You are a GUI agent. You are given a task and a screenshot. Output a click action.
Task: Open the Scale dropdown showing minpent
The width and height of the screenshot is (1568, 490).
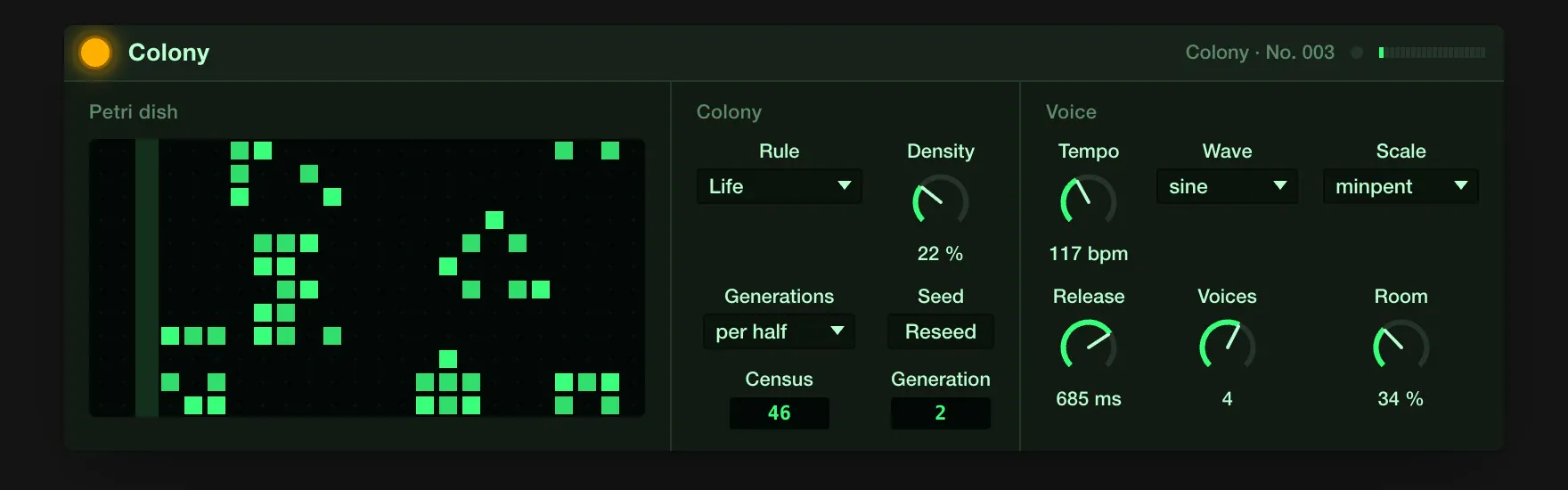1401,186
